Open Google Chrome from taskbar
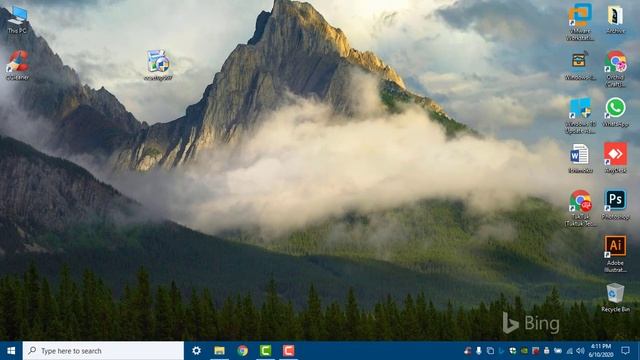Image resolution: width=640 pixels, height=360 pixels. [242, 351]
